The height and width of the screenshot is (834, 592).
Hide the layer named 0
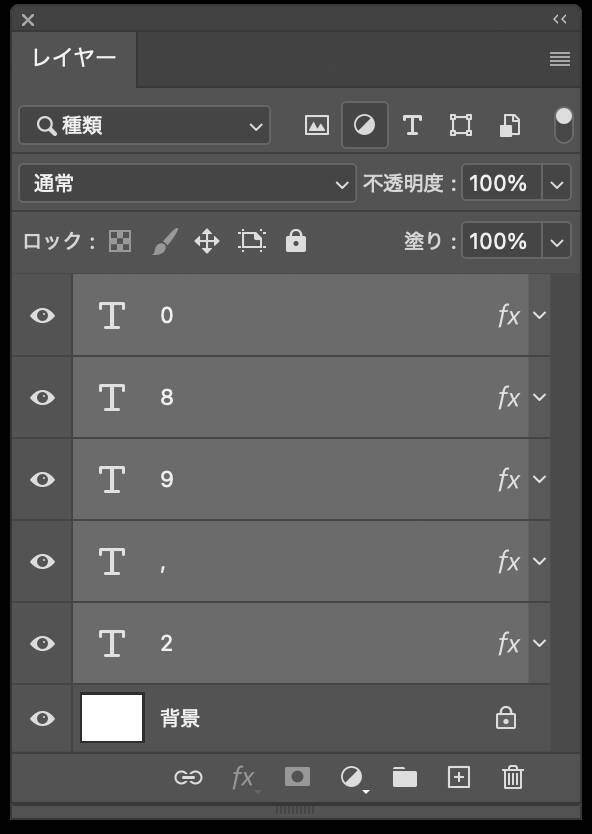point(41,315)
